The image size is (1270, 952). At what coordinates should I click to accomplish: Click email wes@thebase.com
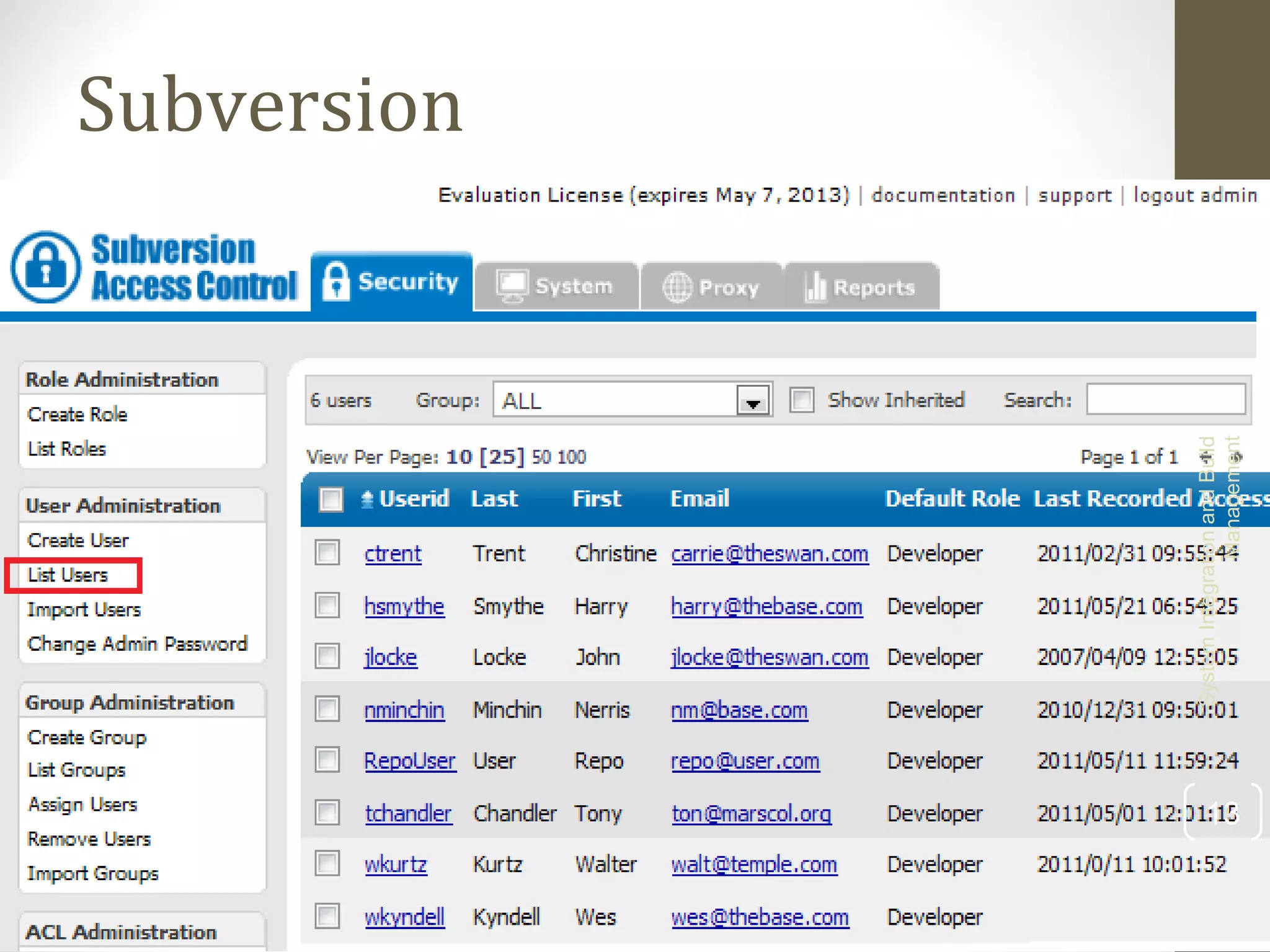click(x=760, y=917)
